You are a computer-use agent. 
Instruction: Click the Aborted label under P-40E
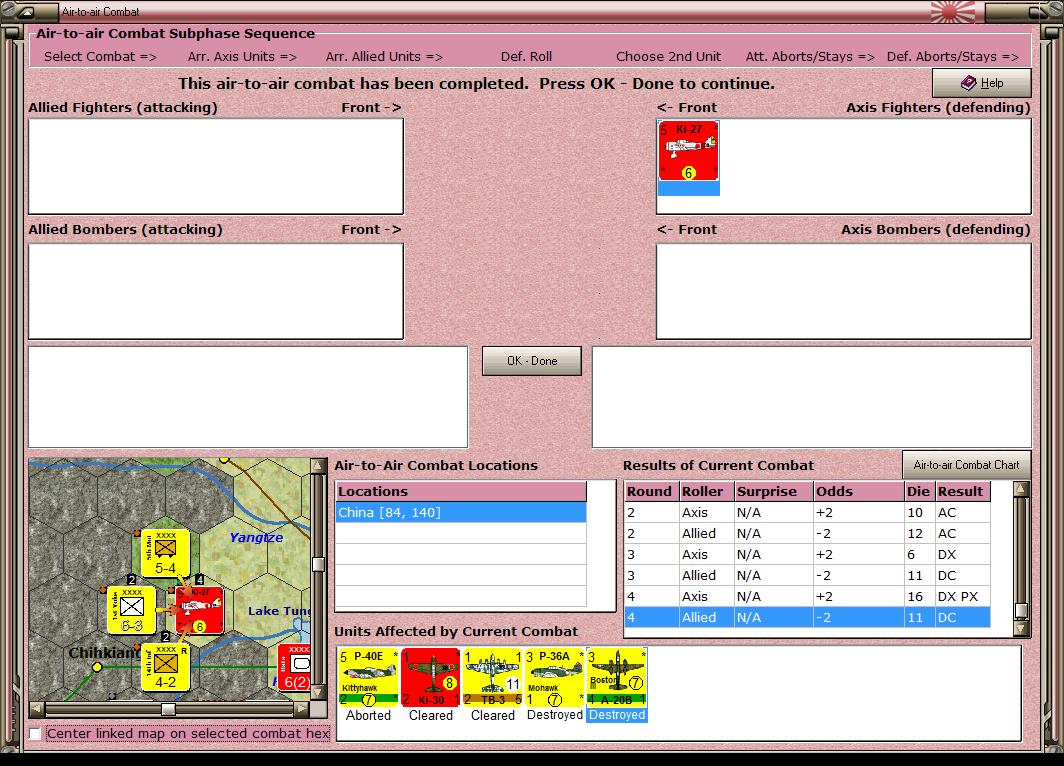click(x=368, y=715)
